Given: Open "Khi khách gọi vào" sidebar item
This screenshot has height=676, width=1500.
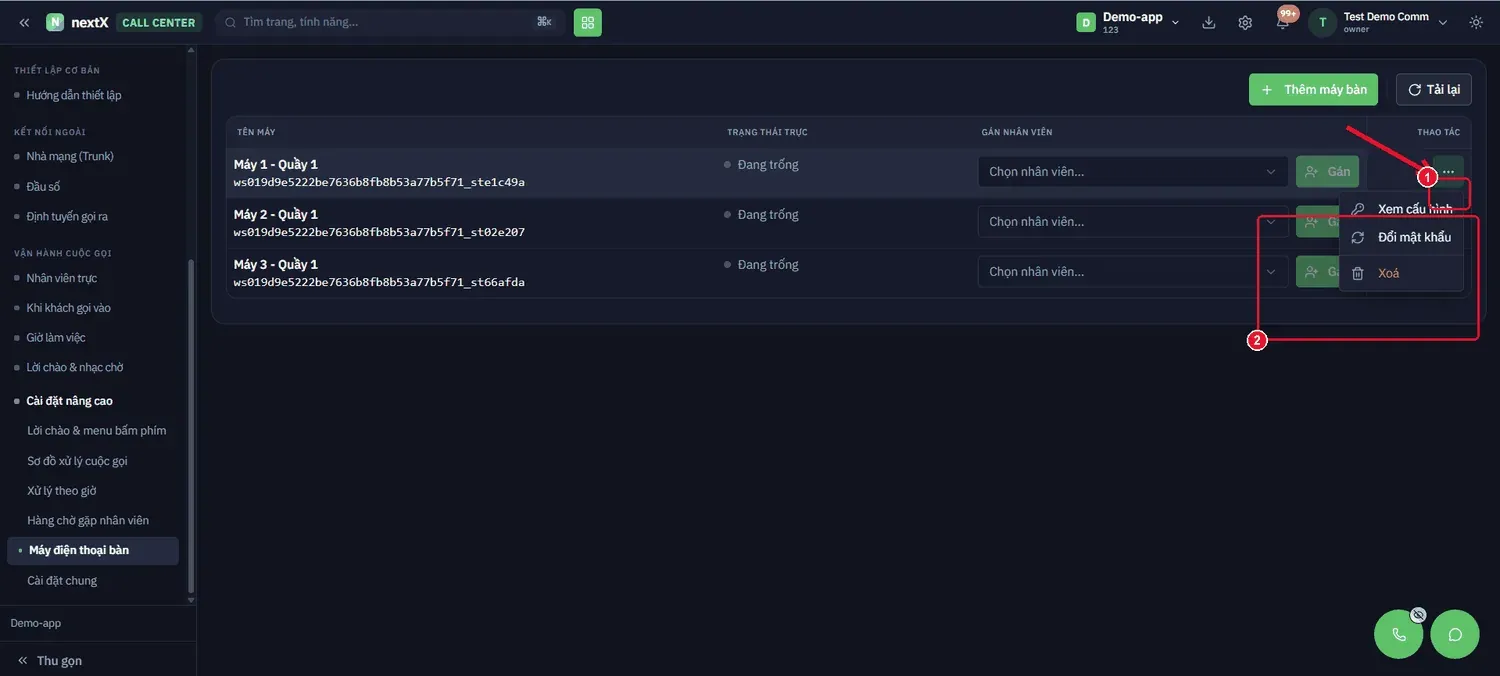Looking at the screenshot, I should click(69, 308).
